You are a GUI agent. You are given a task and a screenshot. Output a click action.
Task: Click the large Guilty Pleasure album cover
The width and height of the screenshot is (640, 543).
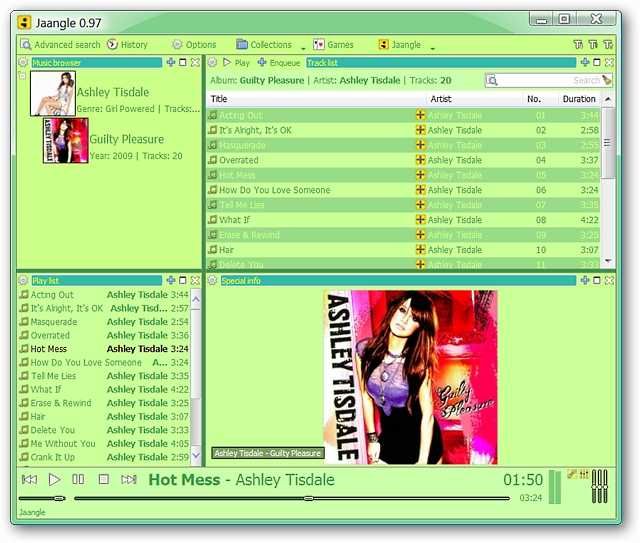[411, 377]
